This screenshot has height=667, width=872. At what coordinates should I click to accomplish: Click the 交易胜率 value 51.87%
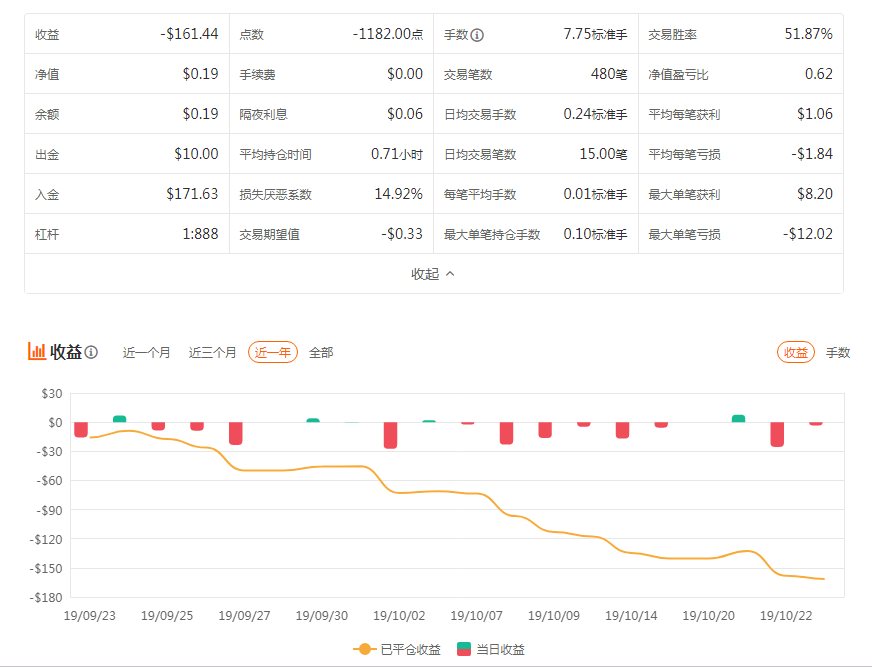[808, 34]
